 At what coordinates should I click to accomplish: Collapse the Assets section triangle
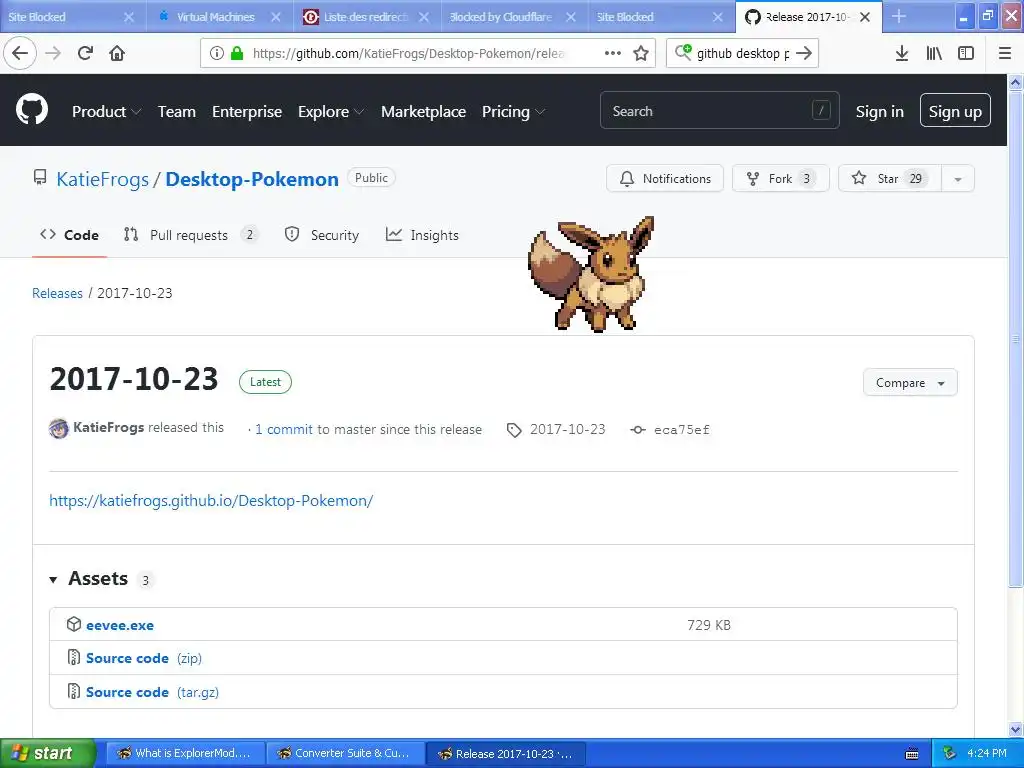click(x=54, y=579)
